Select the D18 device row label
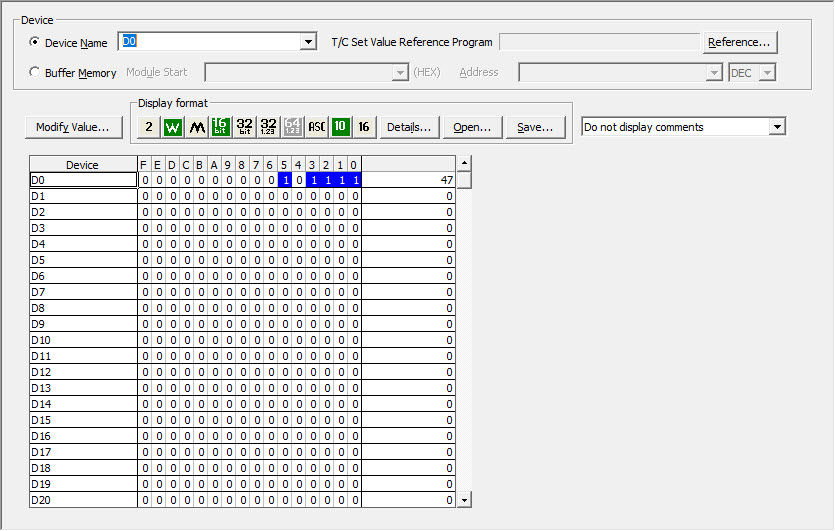Screen dimensions: 835x531 (x=84, y=468)
